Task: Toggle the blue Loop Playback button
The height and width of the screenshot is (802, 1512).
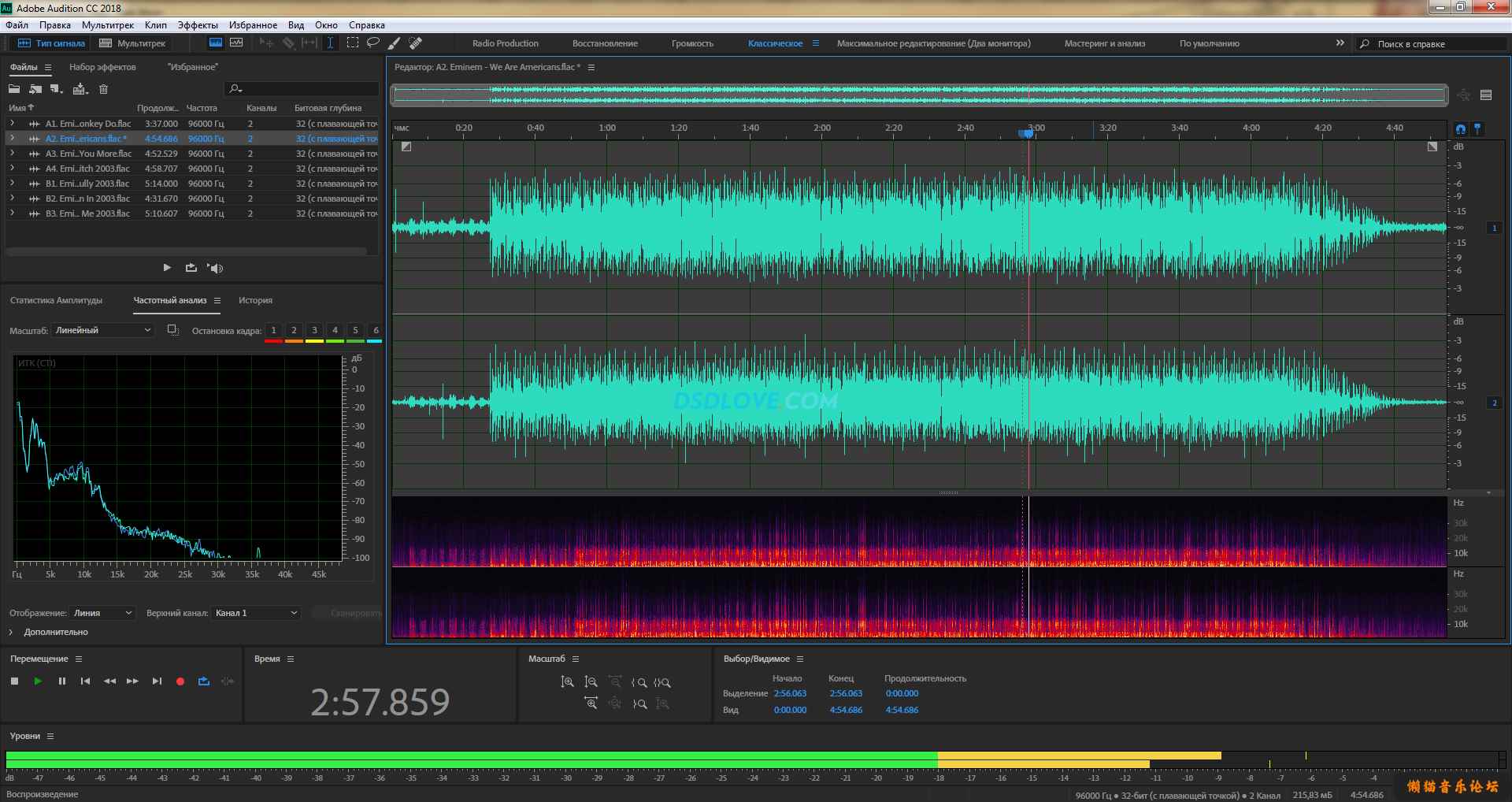Action: [204, 681]
